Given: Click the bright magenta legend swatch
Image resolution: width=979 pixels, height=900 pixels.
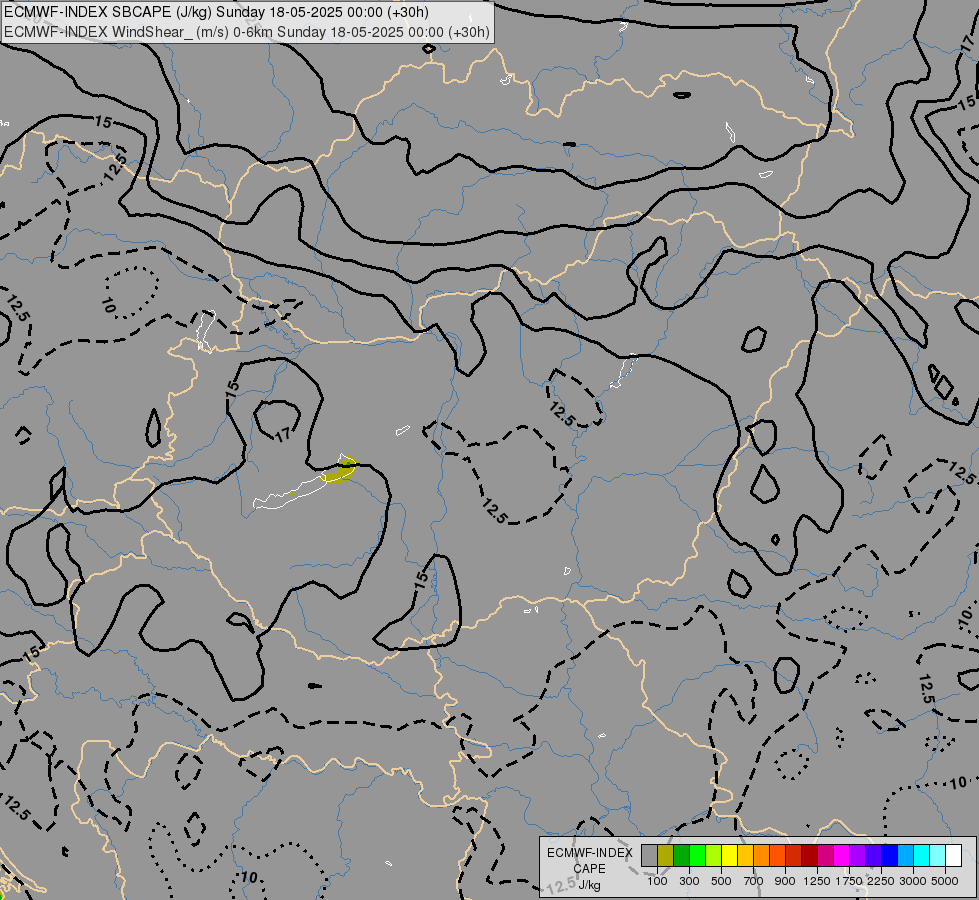Looking at the screenshot, I should click(842, 856).
